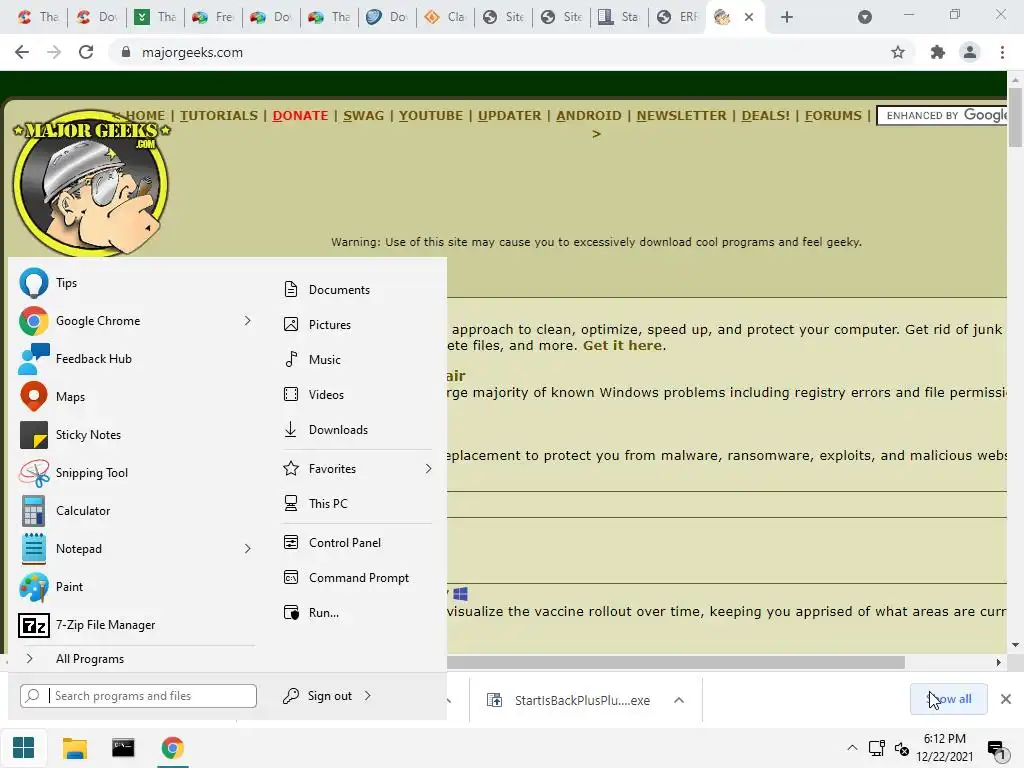Open the Documents folder icon
Image resolution: width=1024 pixels, height=768 pixels.
pyautogui.click(x=291, y=289)
